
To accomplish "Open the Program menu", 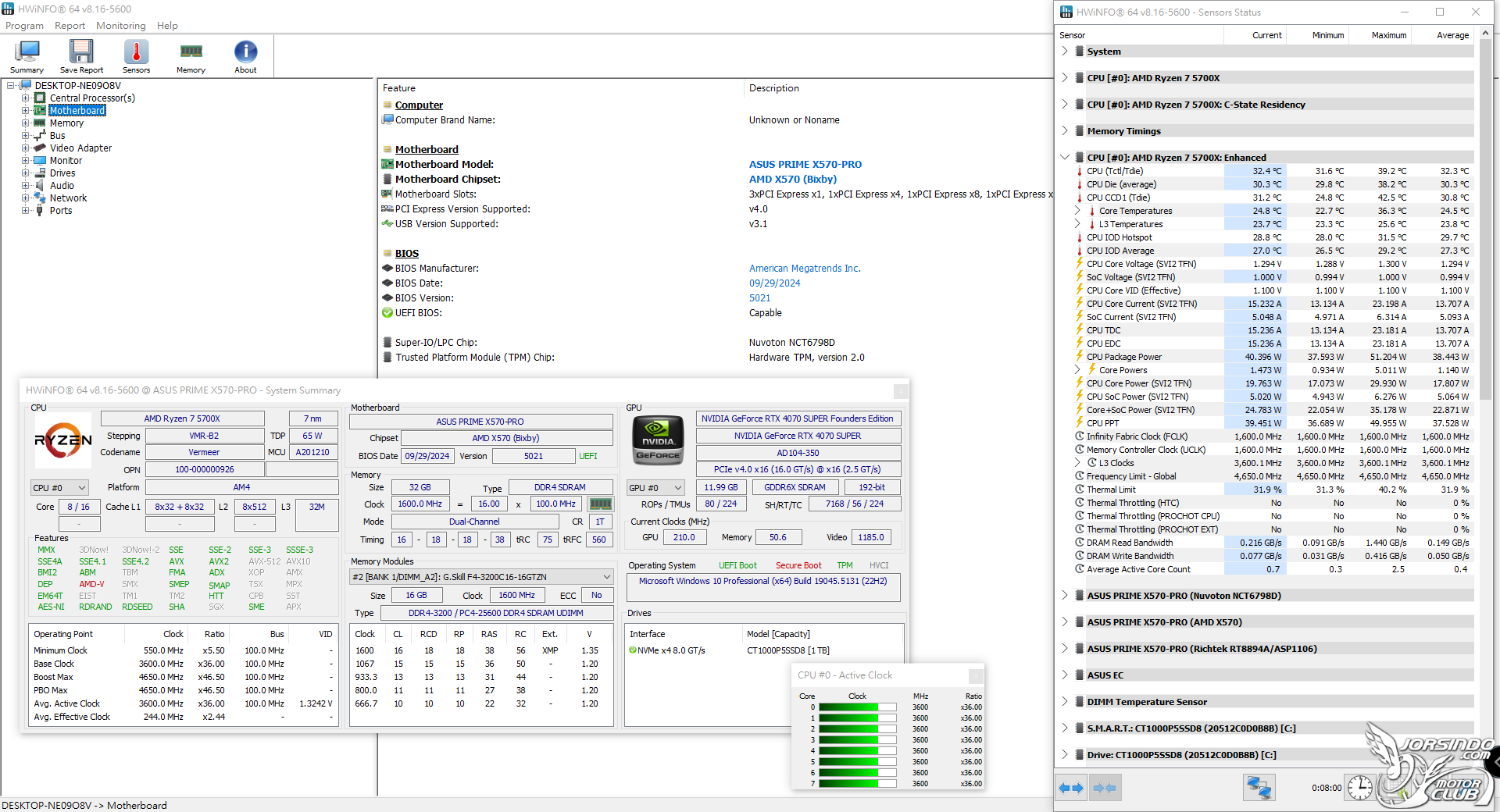I will 25,26.
